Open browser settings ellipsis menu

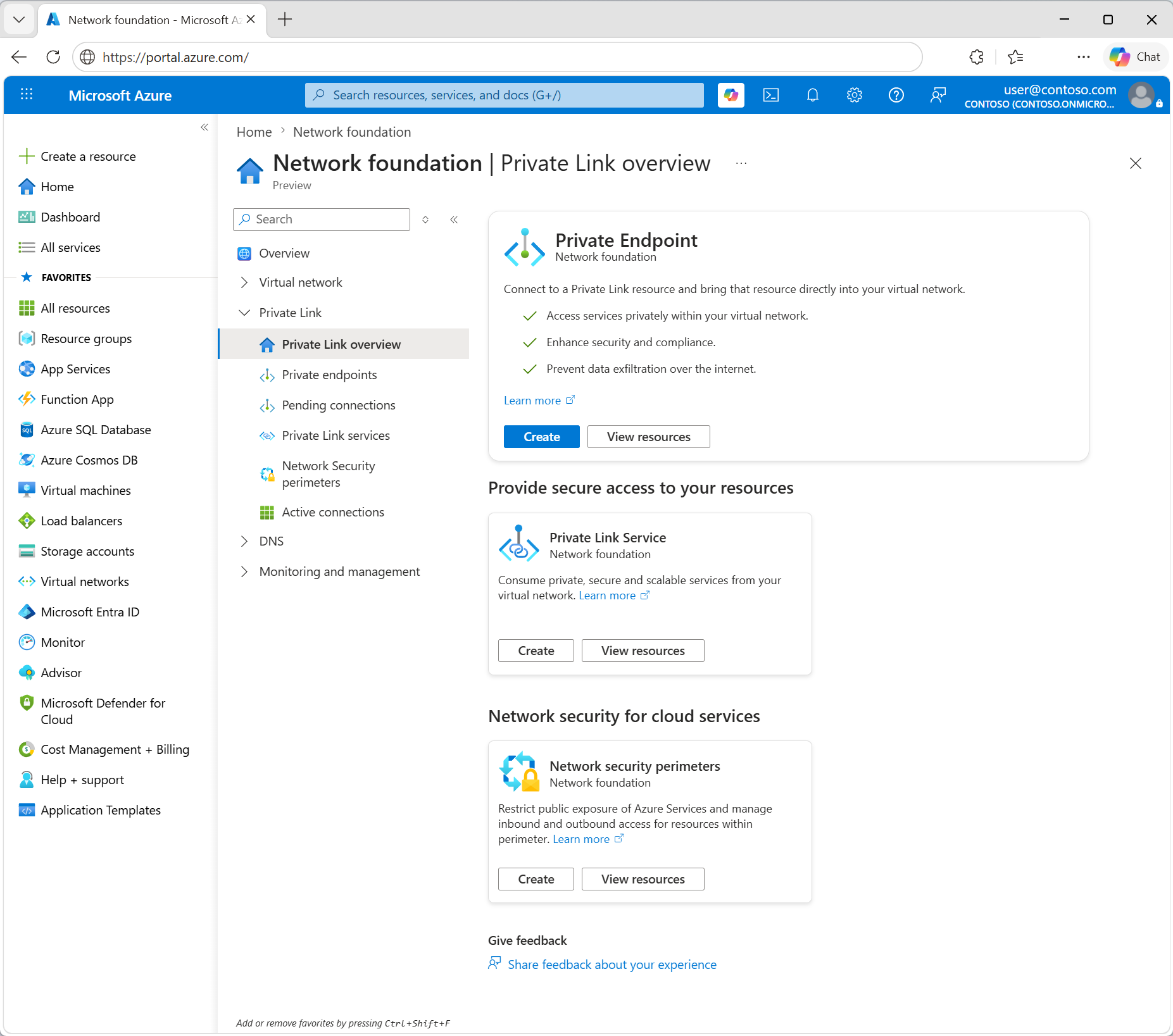[x=1084, y=57]
